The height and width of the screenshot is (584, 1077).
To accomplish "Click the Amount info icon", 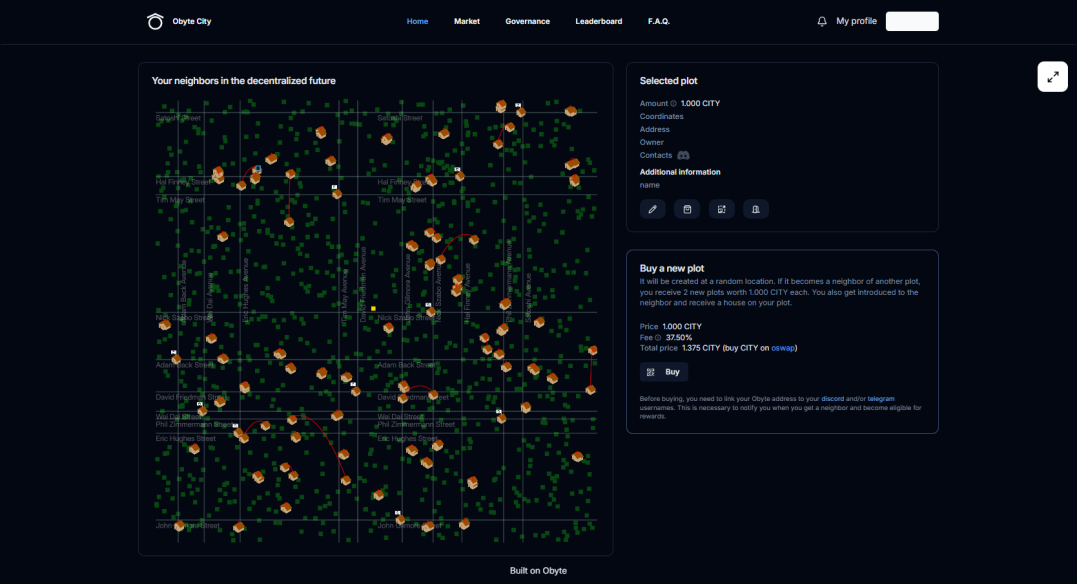I will pyautogui.click(x=673, y=104).
